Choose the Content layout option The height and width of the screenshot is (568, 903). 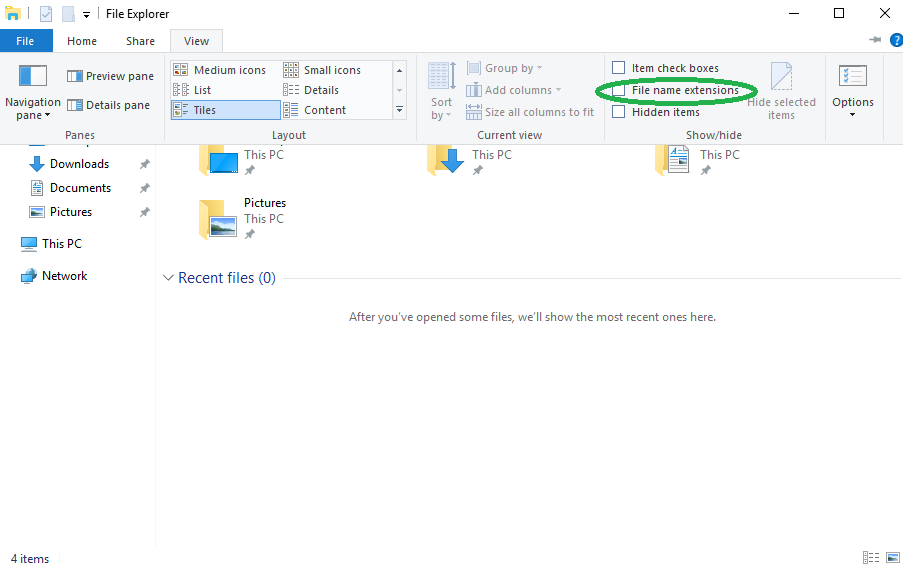pos(324,110)
